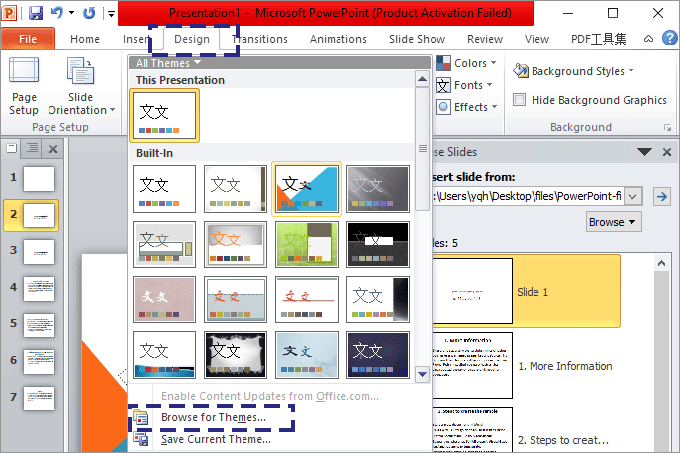Open the Slide Orientation dropdown
The height and width of the screenshot is (453, 680).
81,86
